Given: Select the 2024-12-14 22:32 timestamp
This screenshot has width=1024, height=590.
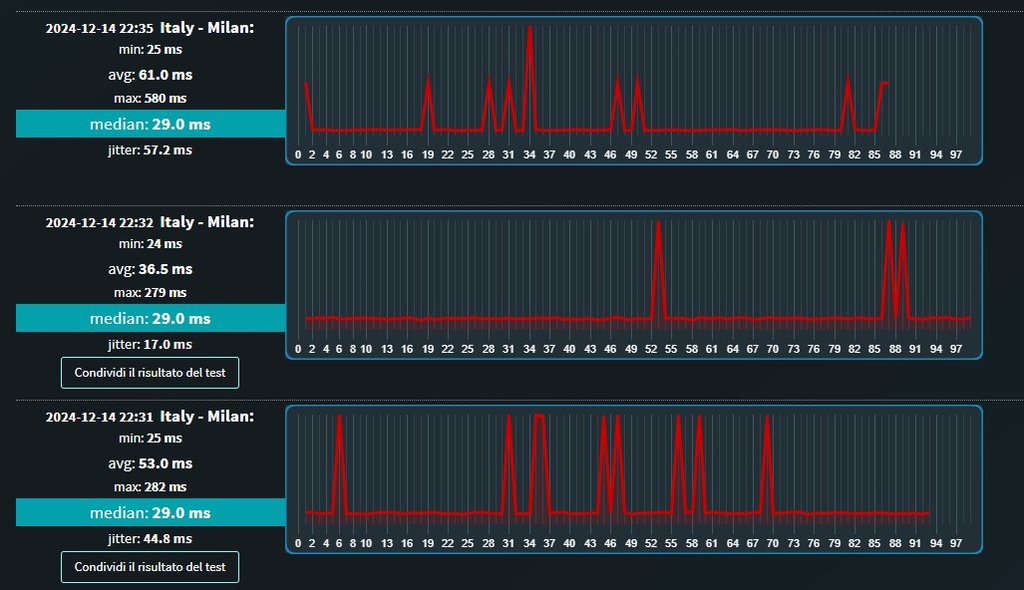Looking at the screenshot, I should coord(99,223).
